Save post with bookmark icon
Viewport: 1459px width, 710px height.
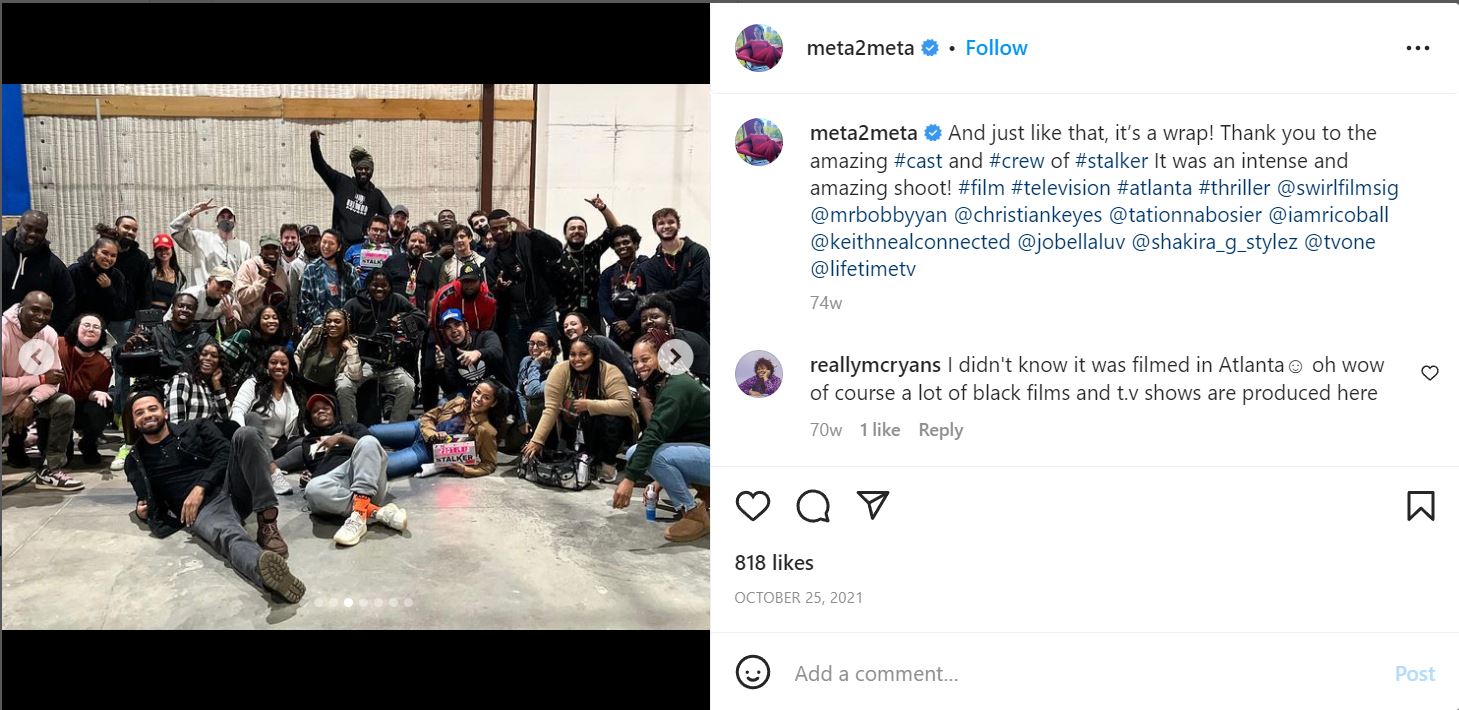click(1420, 506)
